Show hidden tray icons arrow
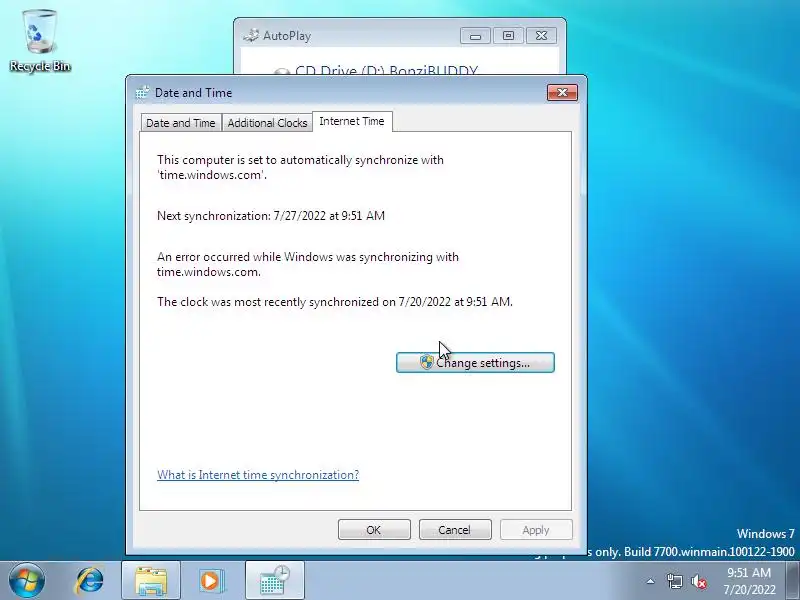Image resolution: width=800 pixels, height=600 pixels. 651,581
